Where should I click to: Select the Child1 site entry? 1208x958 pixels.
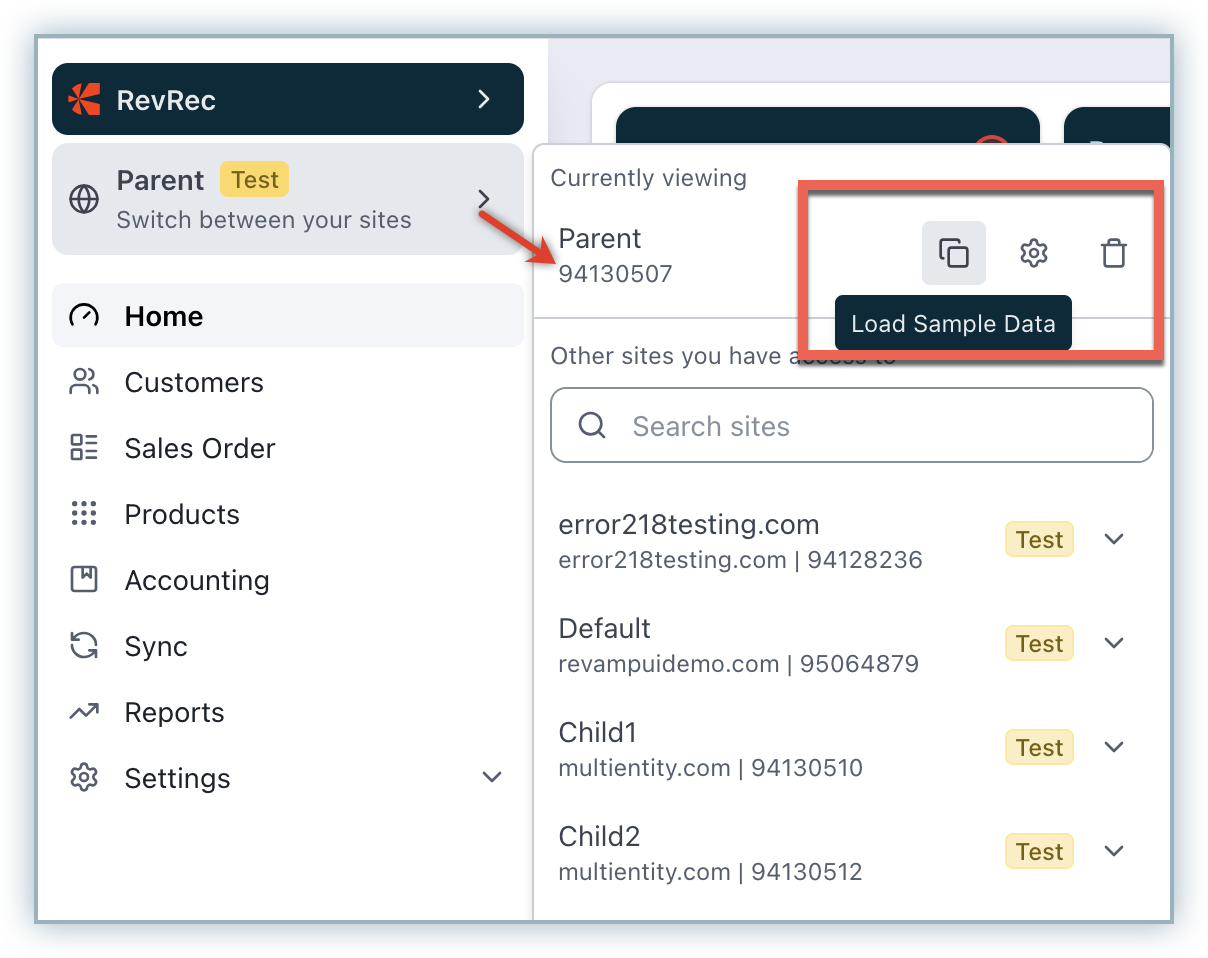click(710, 749)
